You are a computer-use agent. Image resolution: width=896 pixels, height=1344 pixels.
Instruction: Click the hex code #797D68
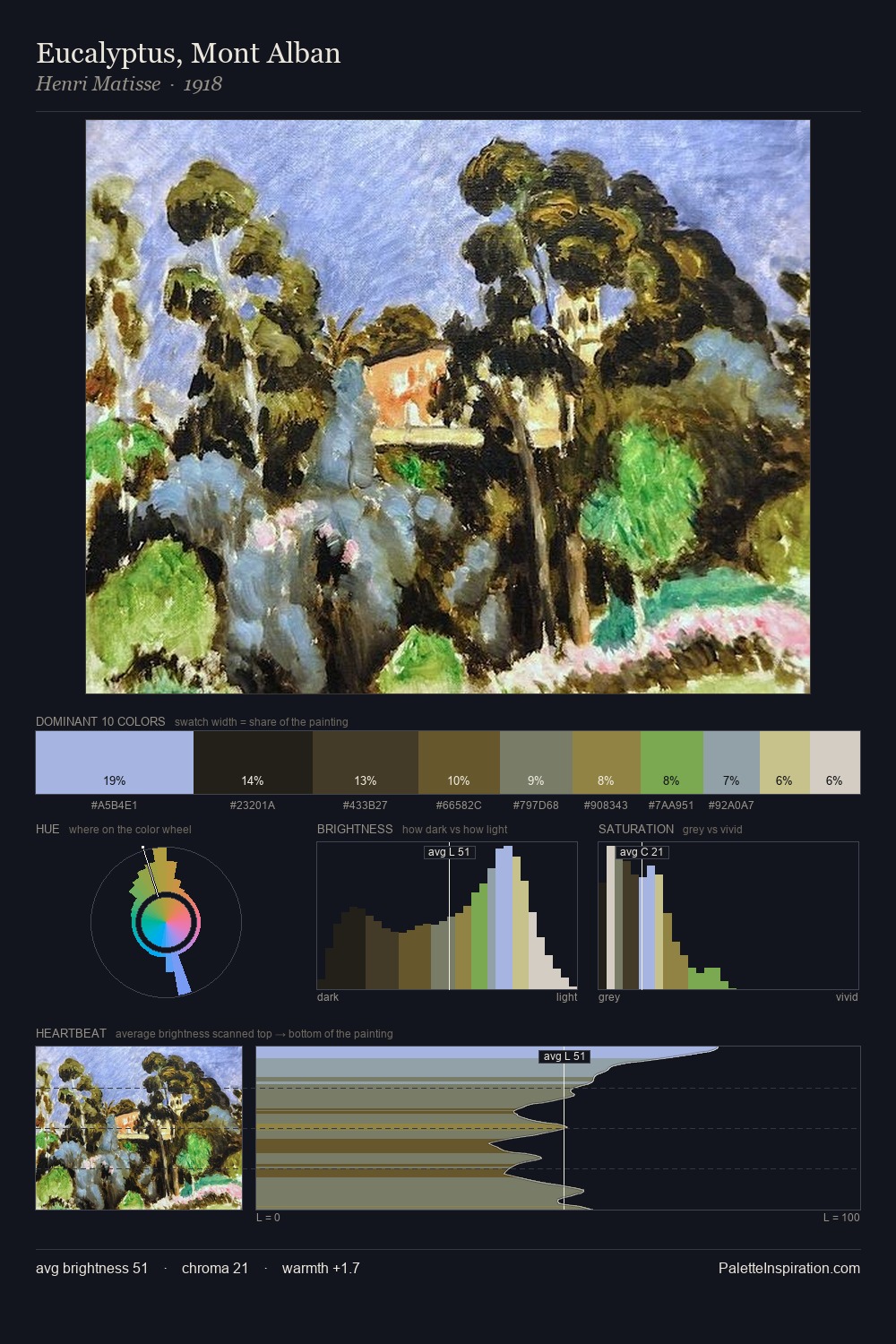[x=536, y=806]
